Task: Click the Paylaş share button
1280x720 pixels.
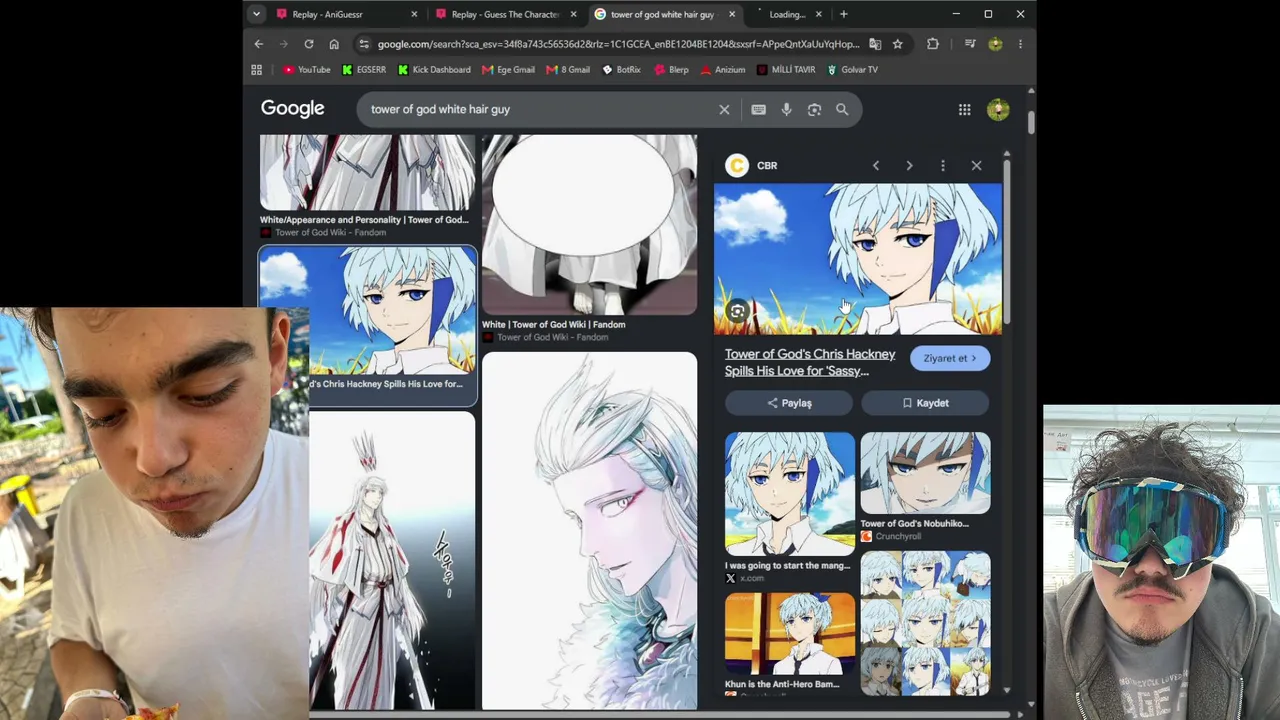Action: 789,403
